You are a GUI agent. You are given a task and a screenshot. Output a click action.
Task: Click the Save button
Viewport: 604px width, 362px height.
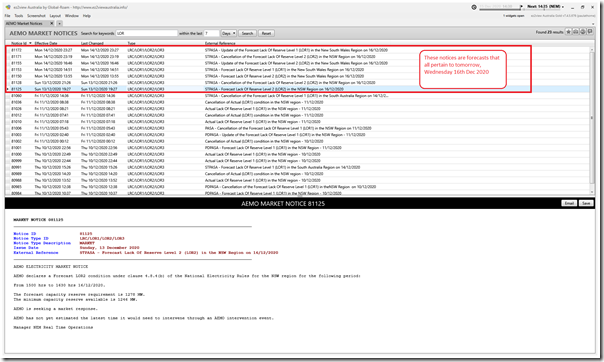(586, 203)
